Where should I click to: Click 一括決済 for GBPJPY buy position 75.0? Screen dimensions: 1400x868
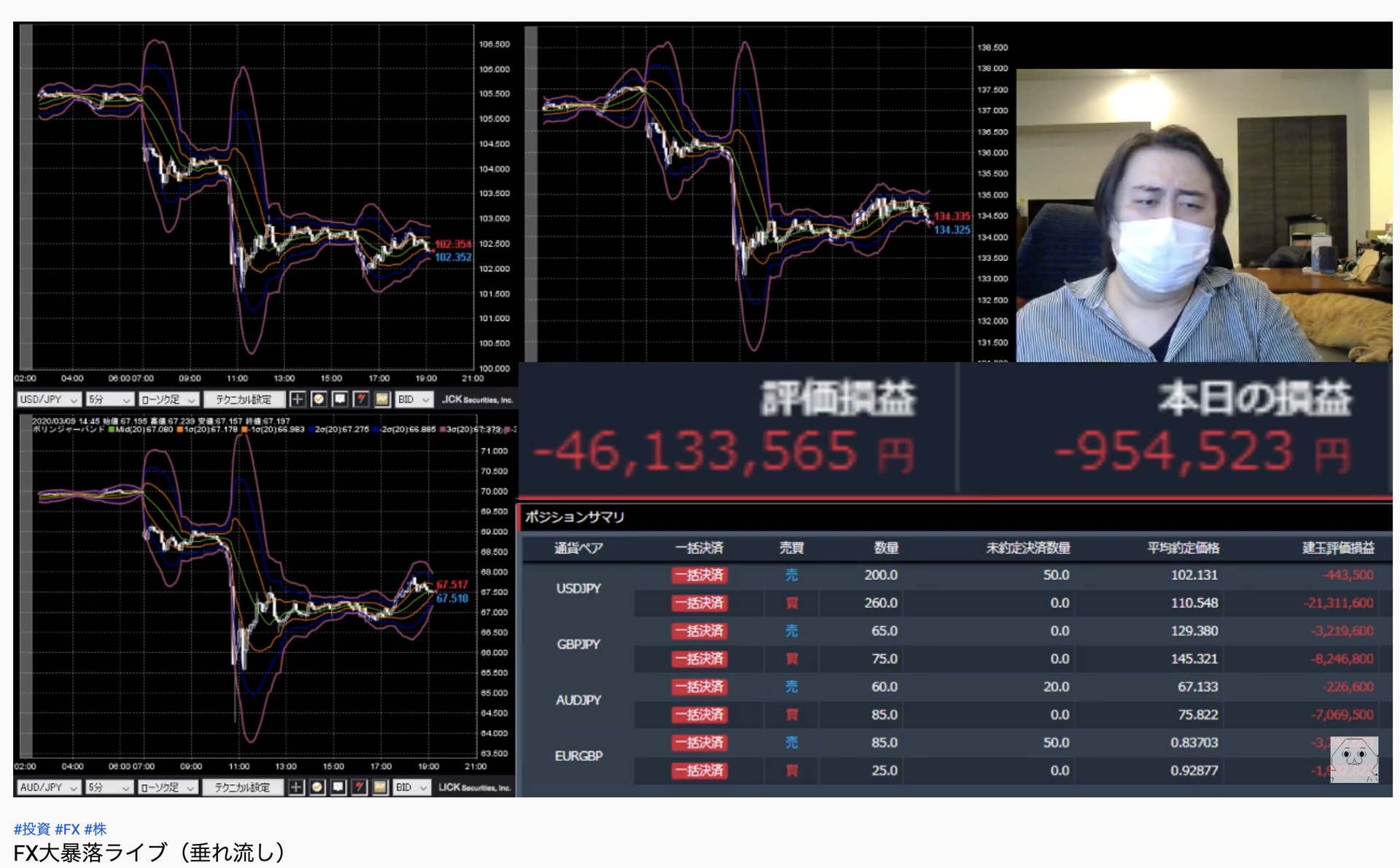[699, 659]
